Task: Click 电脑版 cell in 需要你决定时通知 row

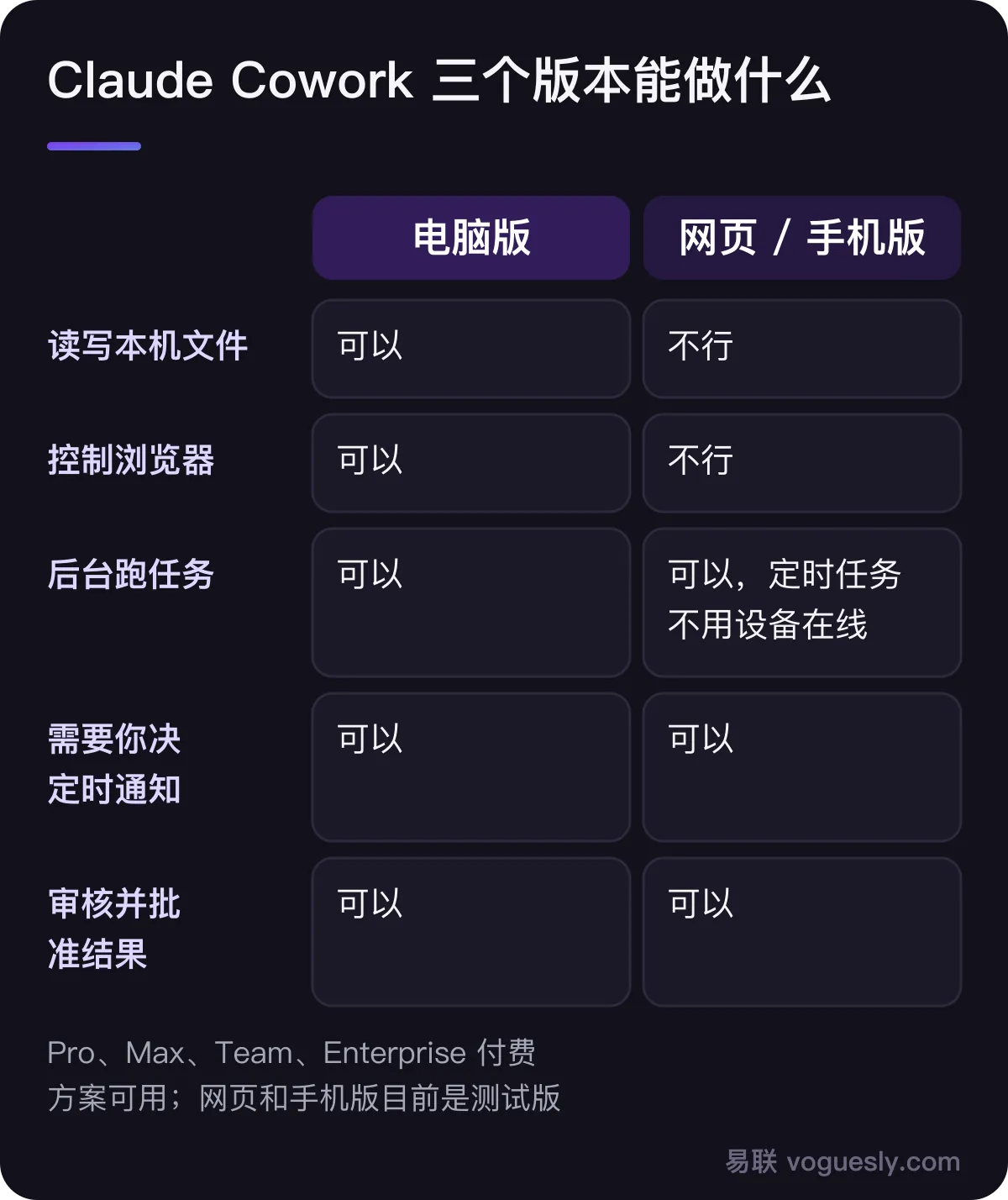Action: 471,767
